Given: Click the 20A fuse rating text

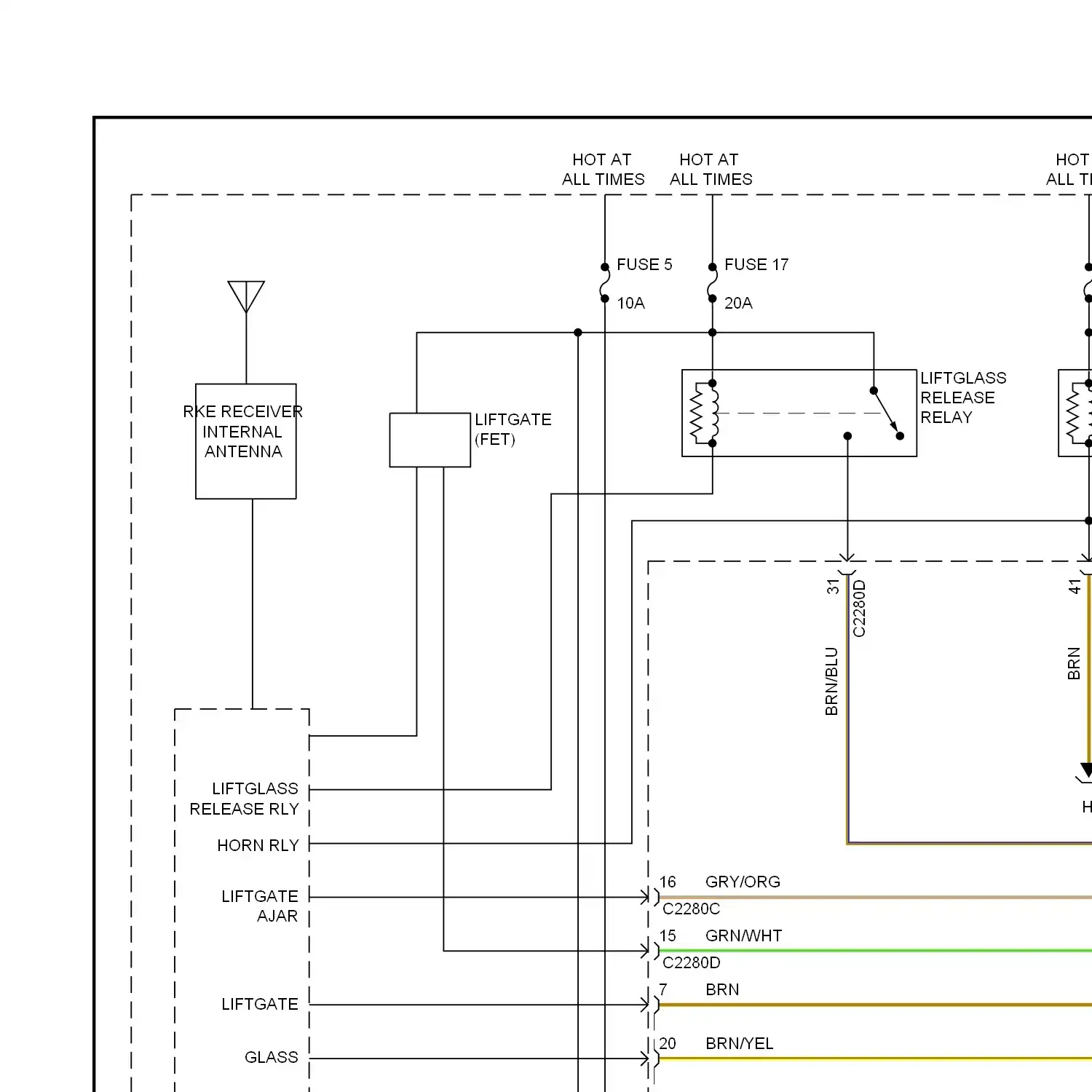Looking at the screenshot, I should (x=738, y=303).
